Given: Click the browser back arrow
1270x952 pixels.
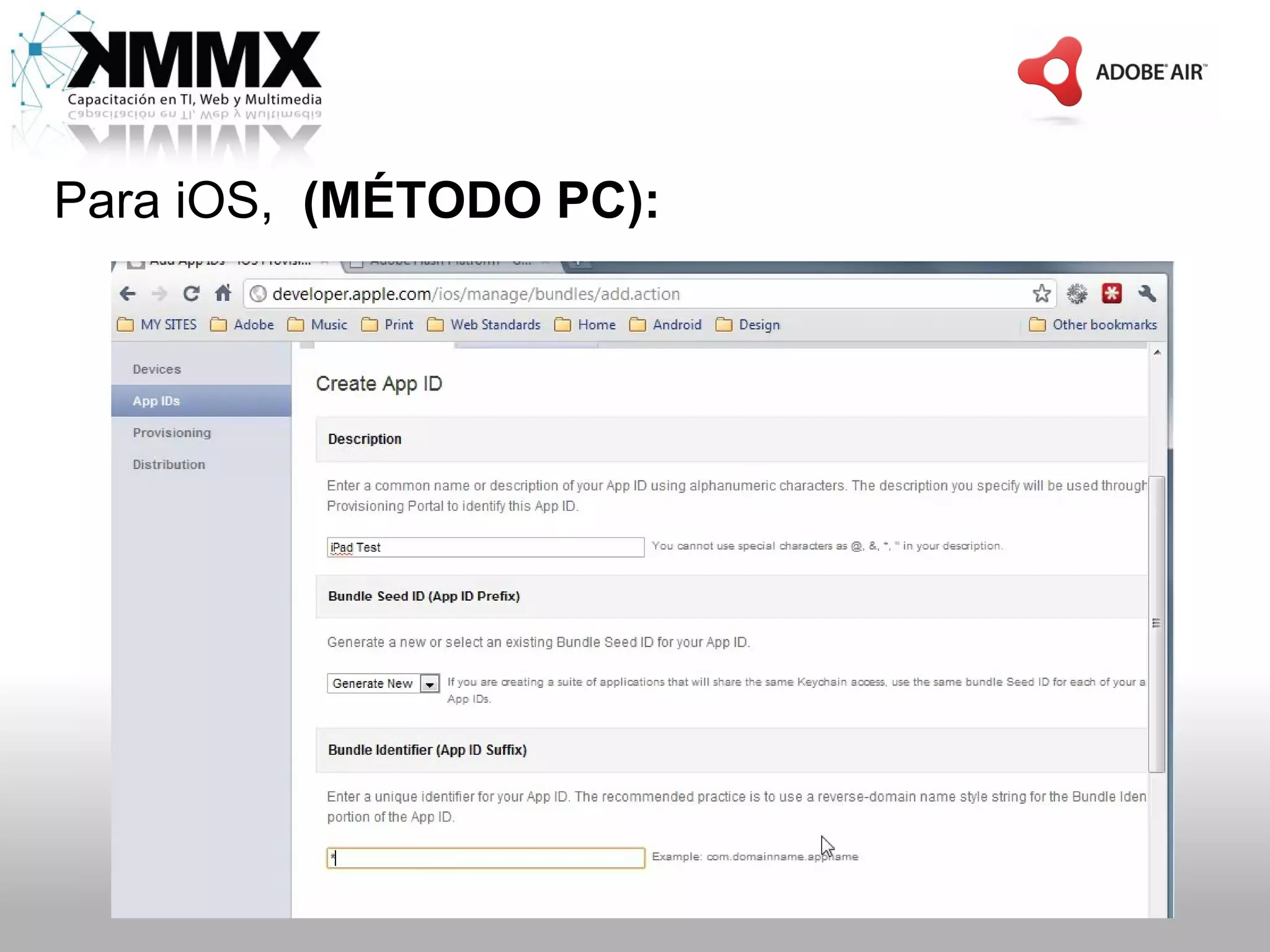Looking at the screenshot, I should [x=128, y=293].
